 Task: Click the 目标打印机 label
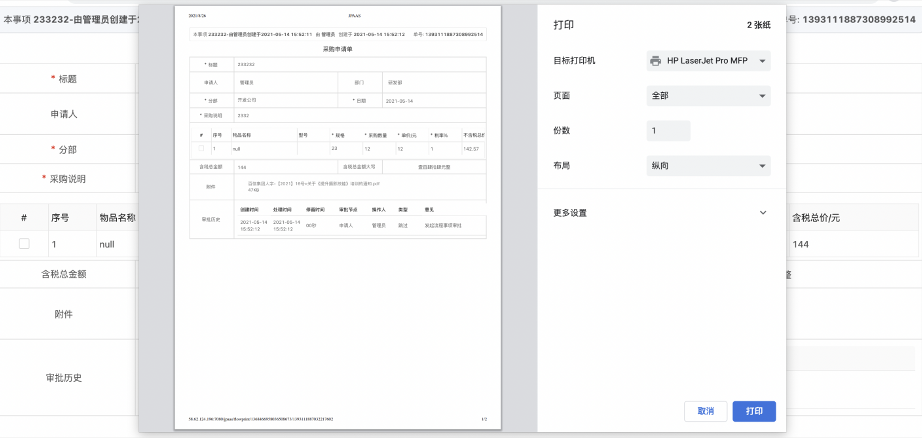pos(574,61)
